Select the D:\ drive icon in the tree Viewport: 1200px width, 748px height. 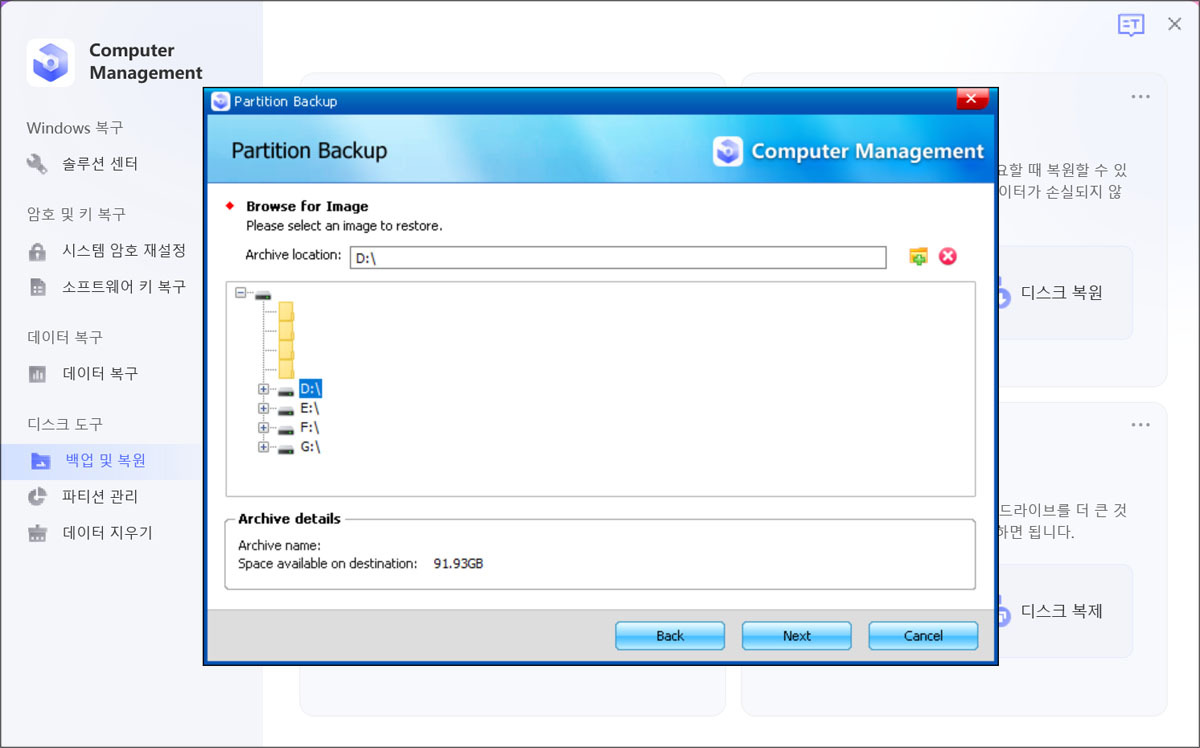coord(286,389)
